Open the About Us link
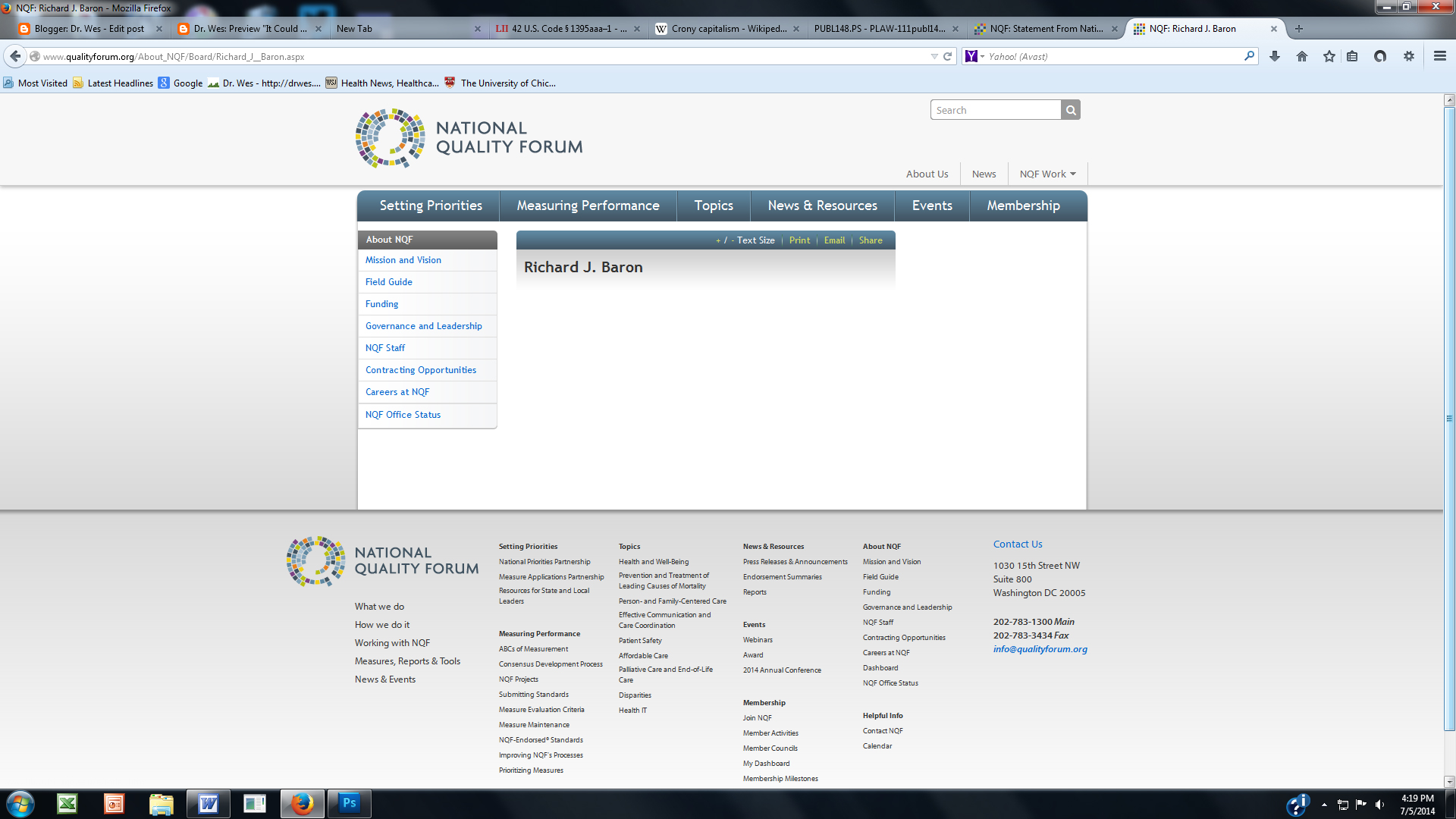The width and height of the screenshot is (1456, 819). pos(927,174)
